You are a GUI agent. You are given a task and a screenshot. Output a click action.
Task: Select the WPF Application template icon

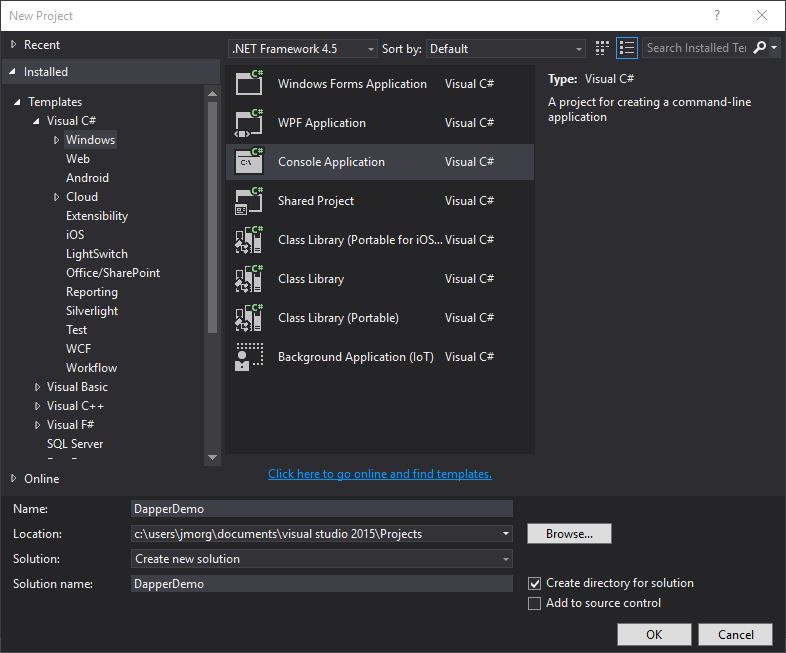(249, 123)
